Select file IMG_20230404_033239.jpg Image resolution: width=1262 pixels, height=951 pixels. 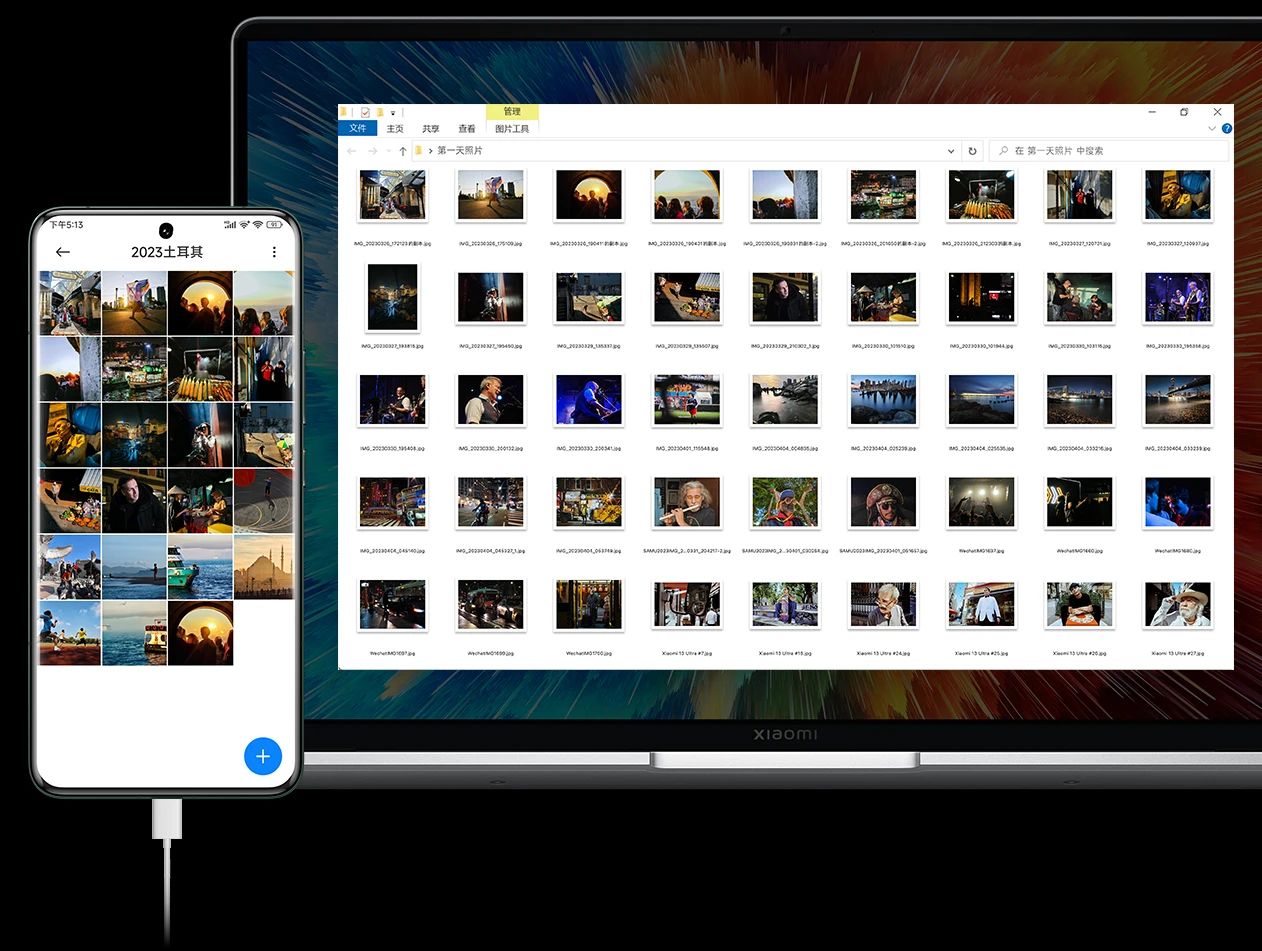point(1178,400)
